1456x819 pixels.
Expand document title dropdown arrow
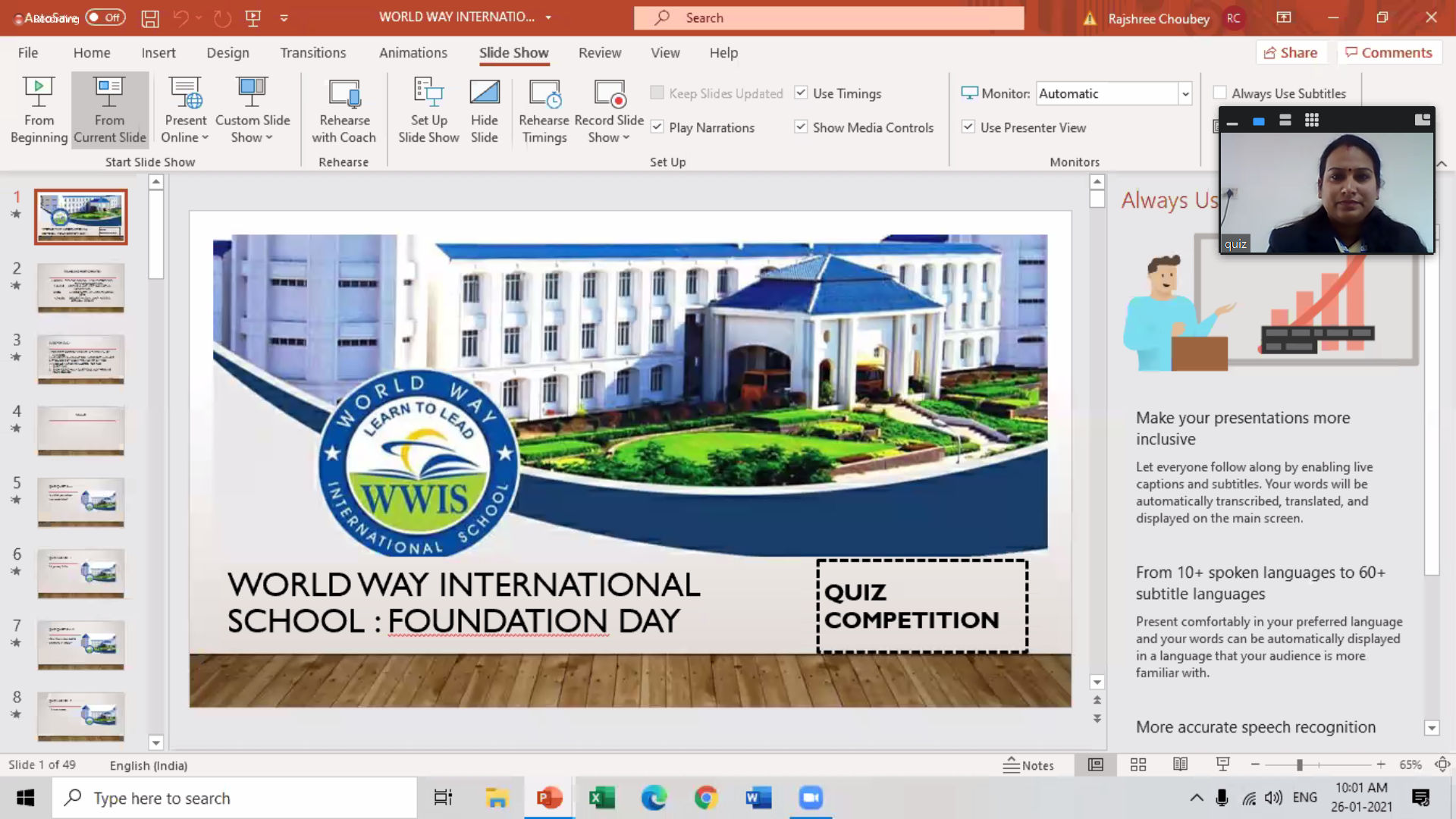(x=548, y=17)
